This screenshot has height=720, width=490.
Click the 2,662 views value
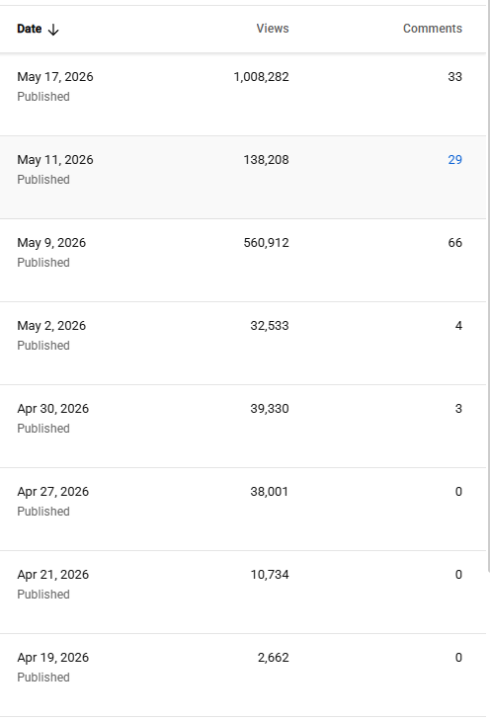273,658
